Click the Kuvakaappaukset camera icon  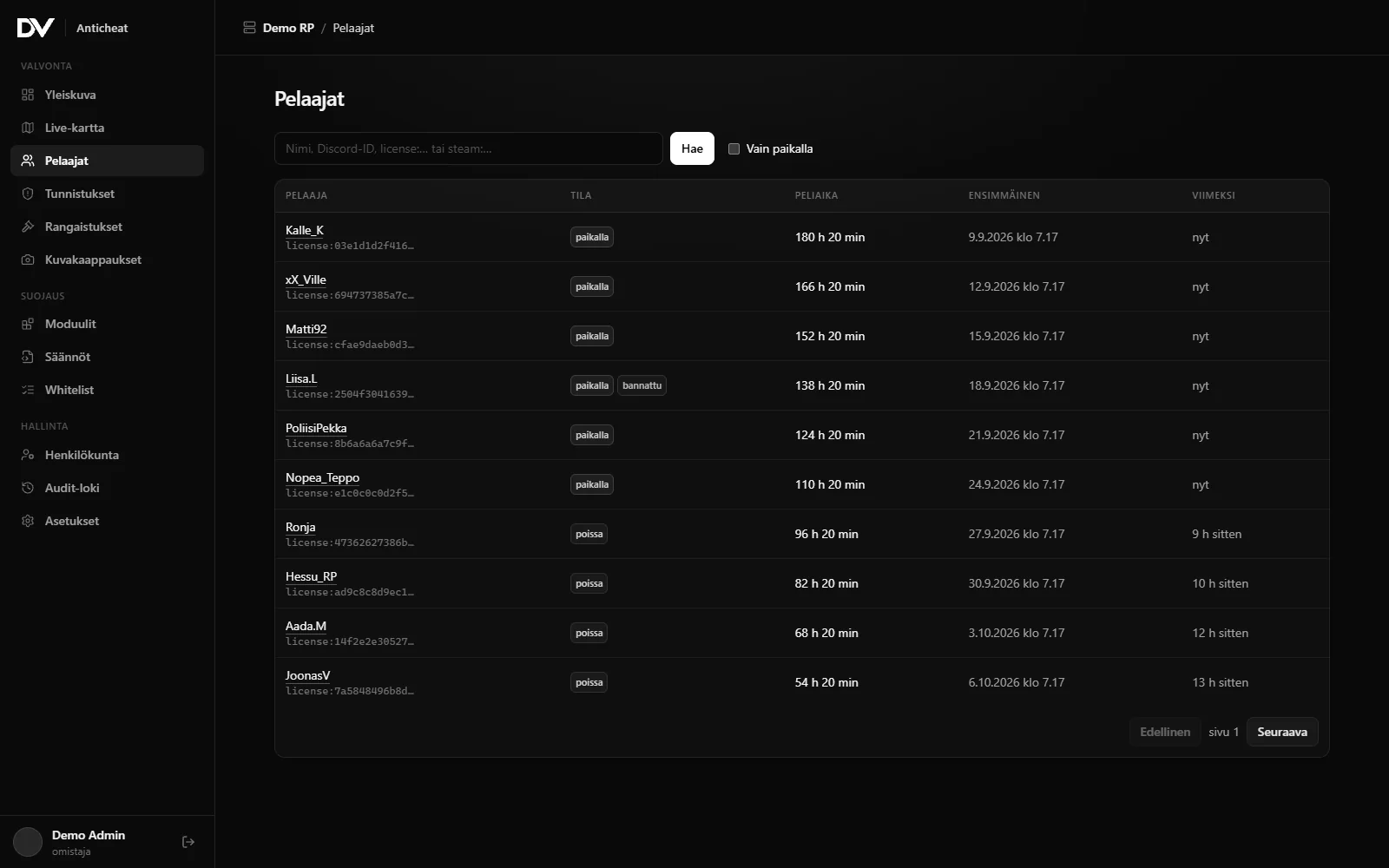[28, 260]
